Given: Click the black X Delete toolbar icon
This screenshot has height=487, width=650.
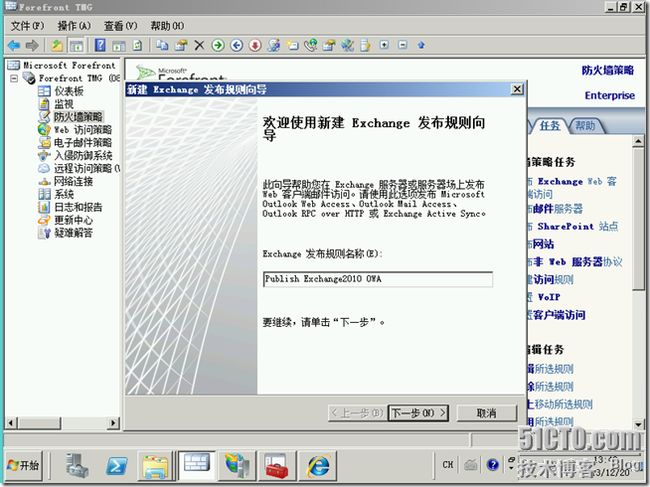Looking at the screenshot, I should (199, 45).
